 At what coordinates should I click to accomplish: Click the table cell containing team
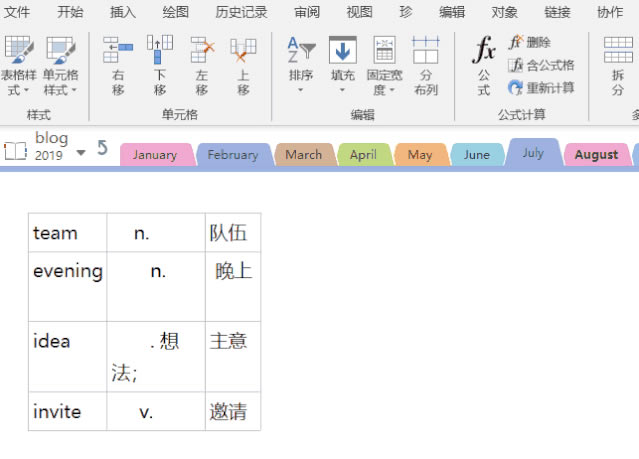68,232
